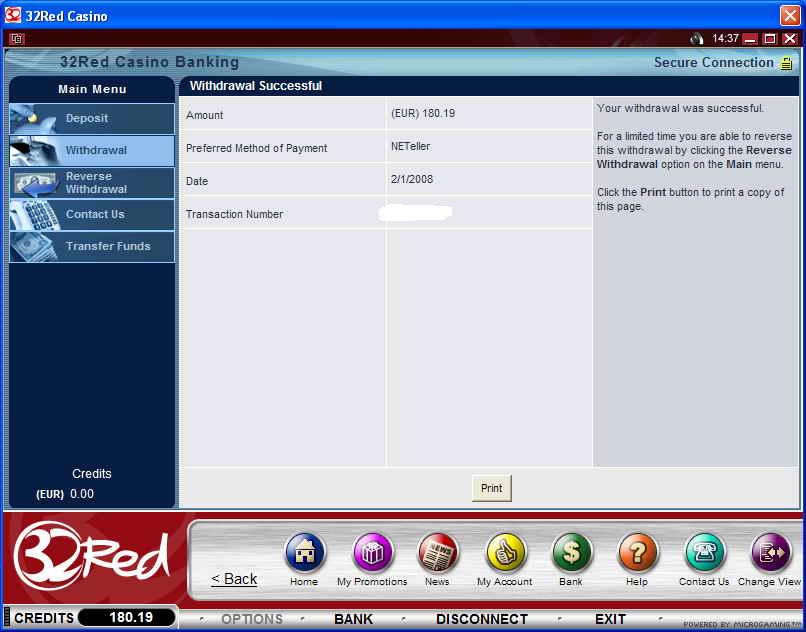Maximize the inner casino window
The height and width of the screenshot is (632, 806).
(x=770, y=39)
